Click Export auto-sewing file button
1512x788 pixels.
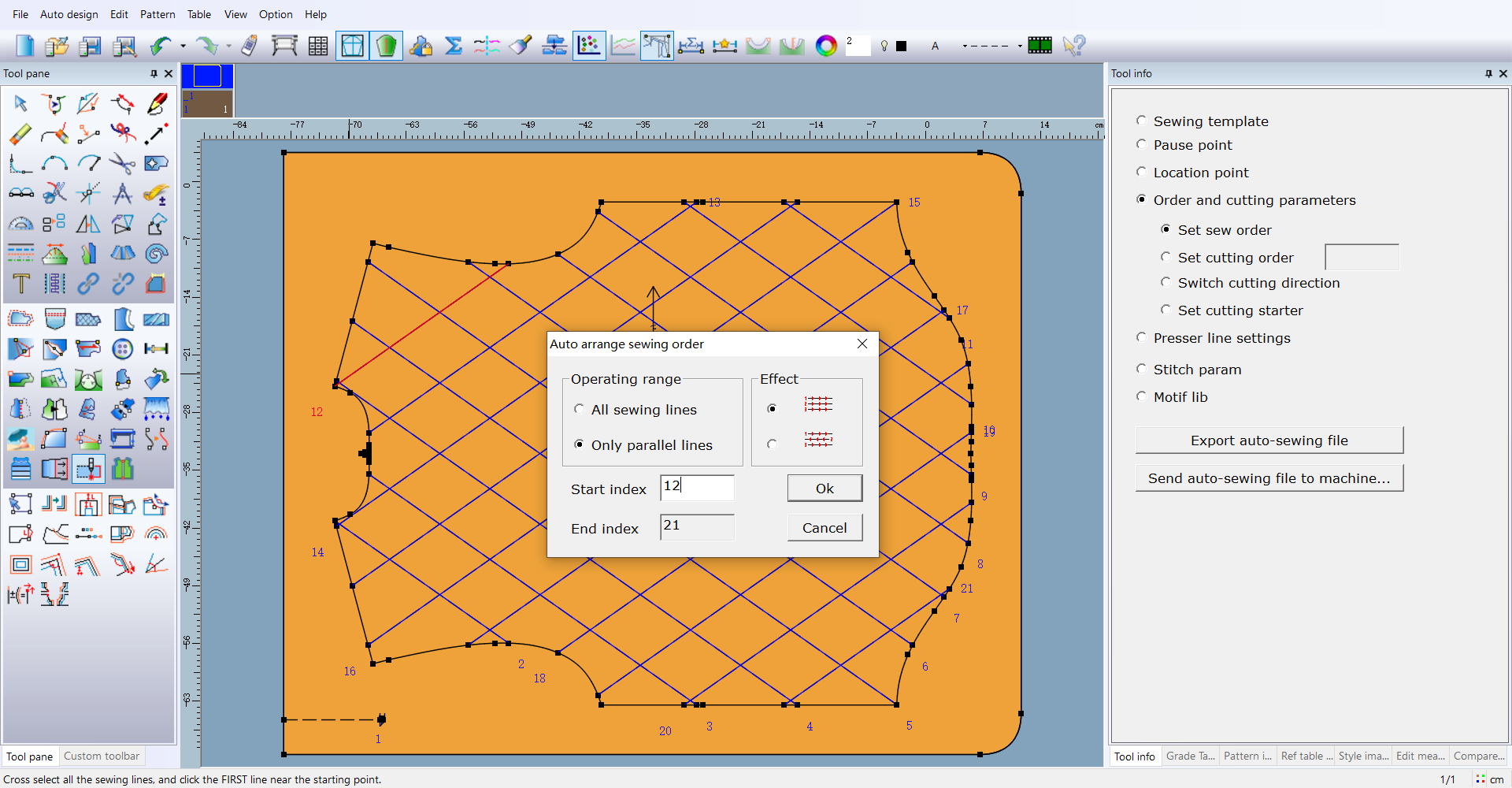[1269, 440]
